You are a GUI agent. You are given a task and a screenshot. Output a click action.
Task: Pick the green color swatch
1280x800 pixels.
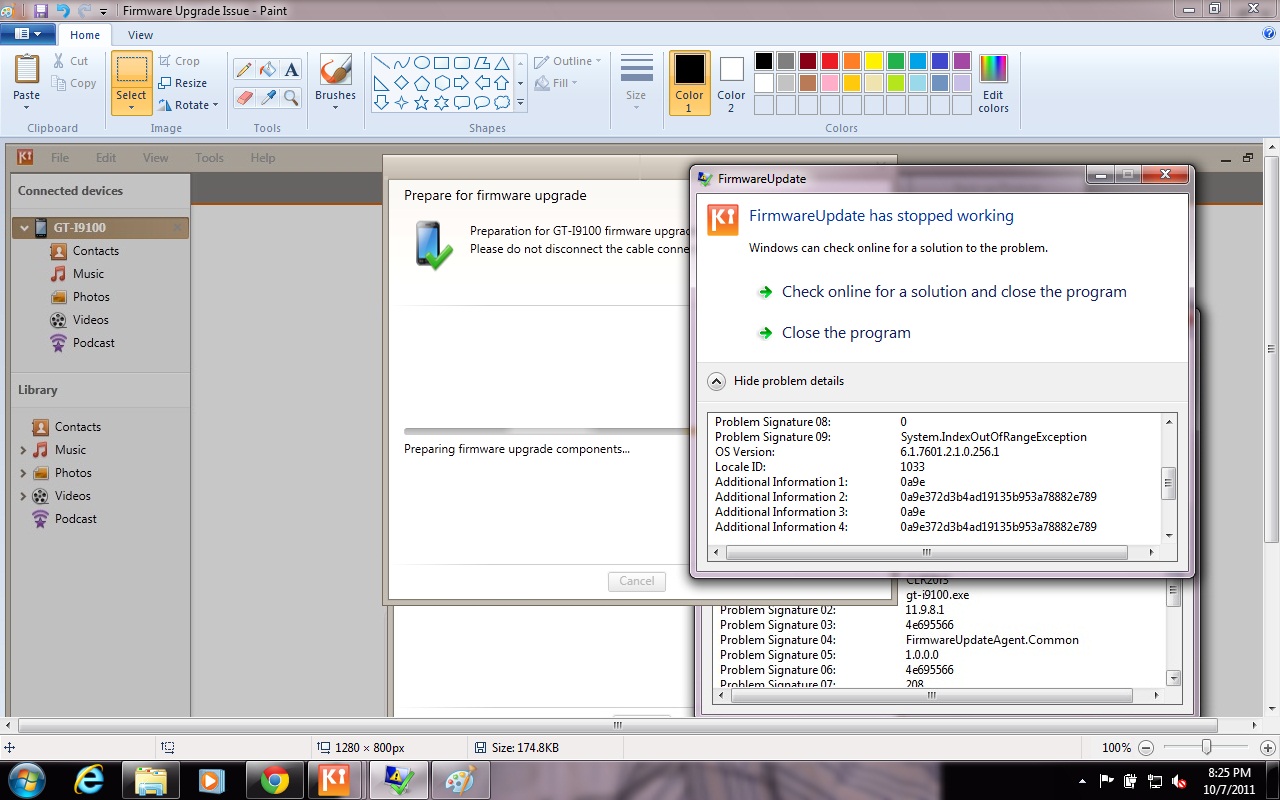(896, 61)
